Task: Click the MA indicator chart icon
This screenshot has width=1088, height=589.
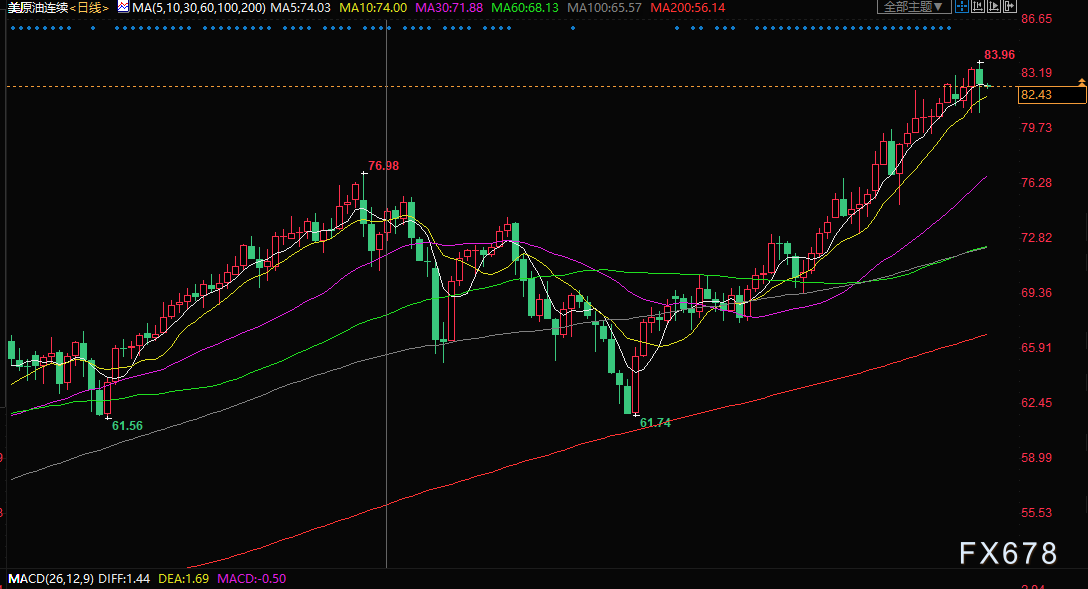Action: (x=123, y=7)
